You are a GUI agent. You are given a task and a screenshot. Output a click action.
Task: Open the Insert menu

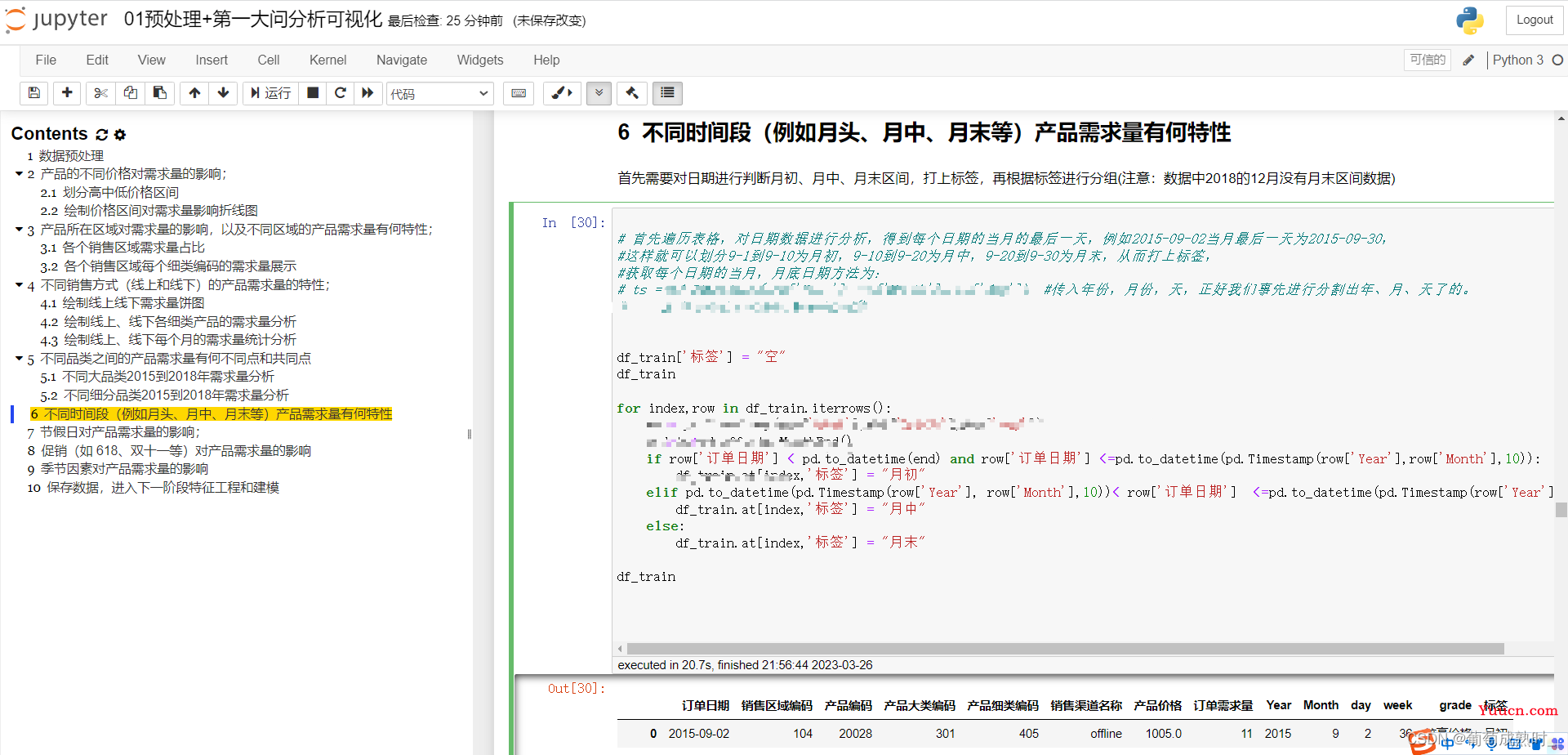tap(212, 60)
